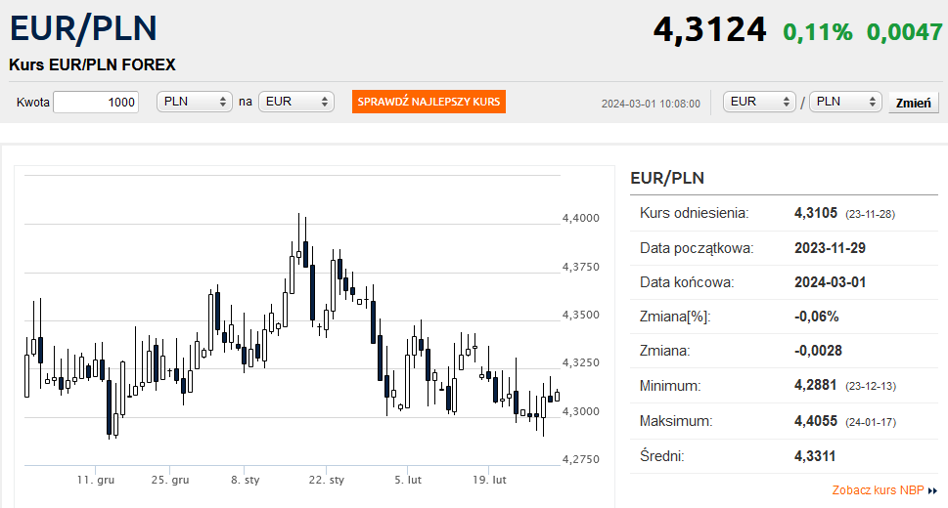The height and width of the screenshot is (508, 948).
Task: Click the Maksimum label
Action: (676, 421)
